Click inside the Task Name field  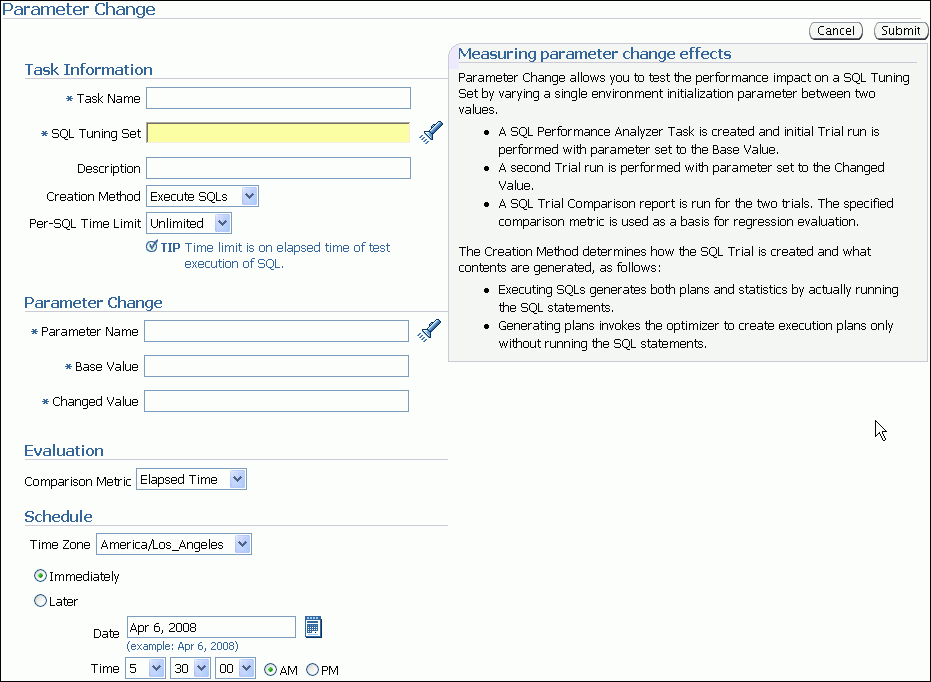[x=277, y=98]
